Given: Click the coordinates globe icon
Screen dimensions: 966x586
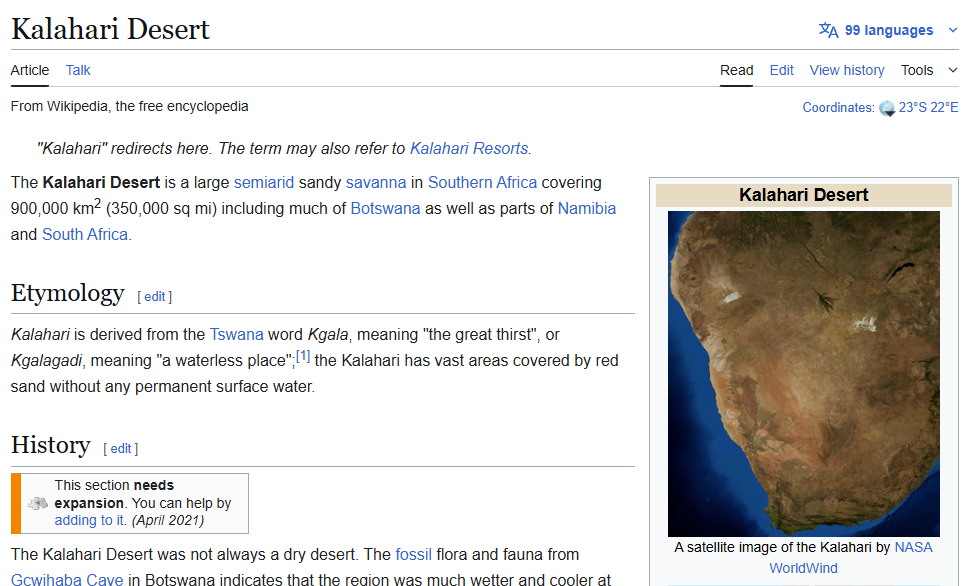Looking at the screenshot, I should (887, 108).
